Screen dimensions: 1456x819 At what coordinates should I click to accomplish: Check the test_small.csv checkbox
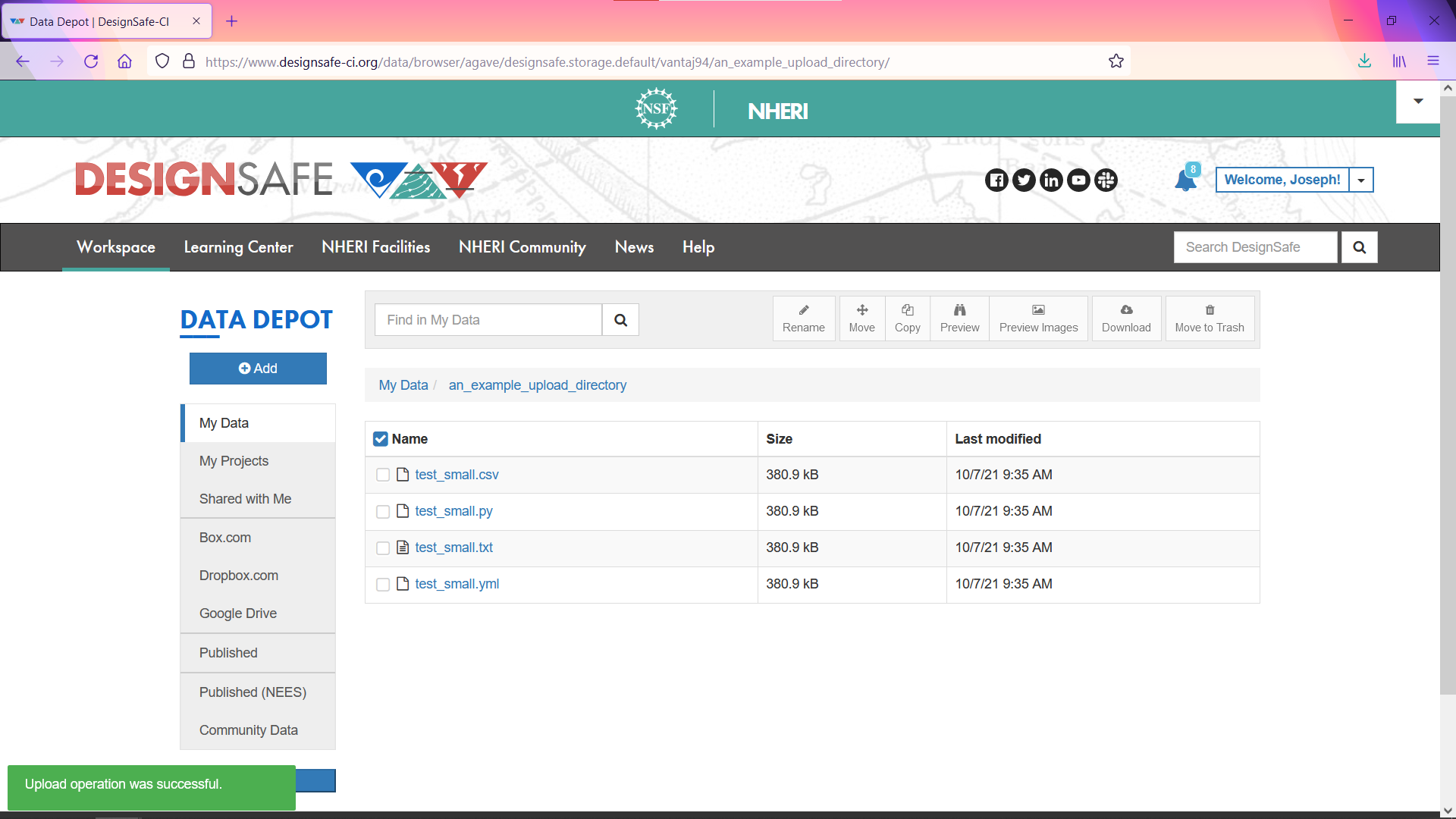(382, 475)
